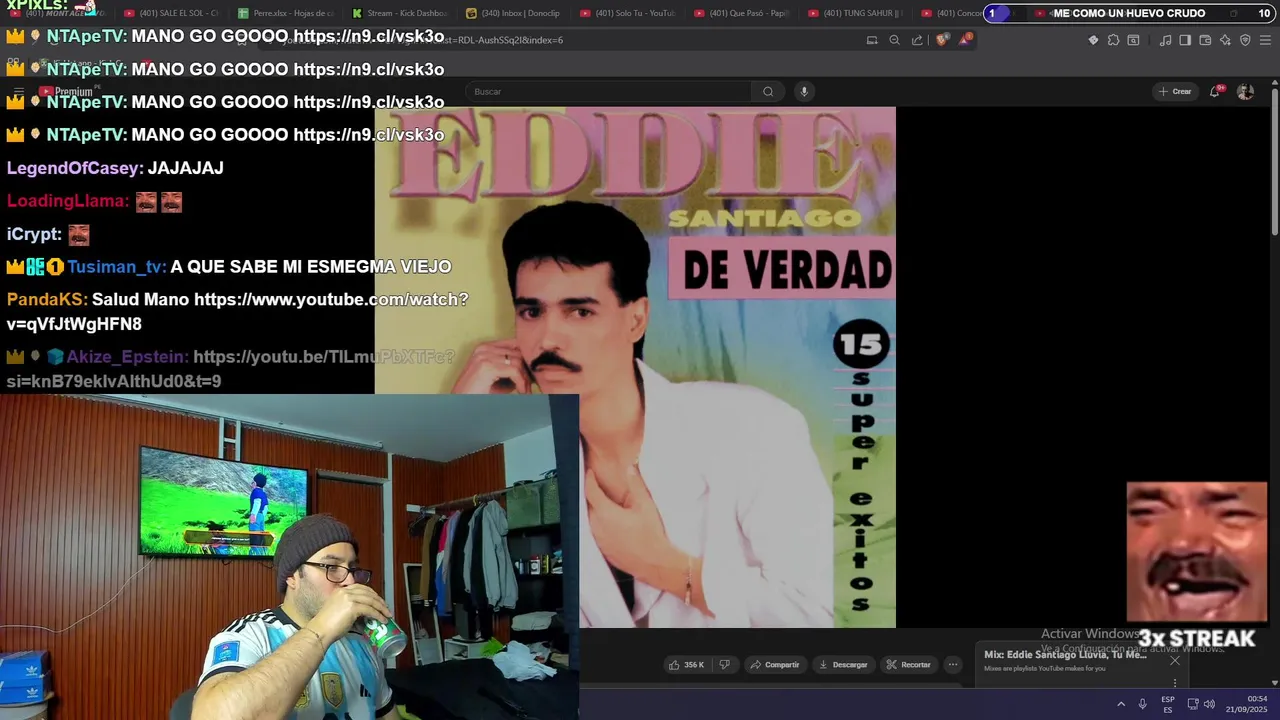This screenshot has height=720, width=1280.
Task: Activate voice search microphone
Action: 803,92
